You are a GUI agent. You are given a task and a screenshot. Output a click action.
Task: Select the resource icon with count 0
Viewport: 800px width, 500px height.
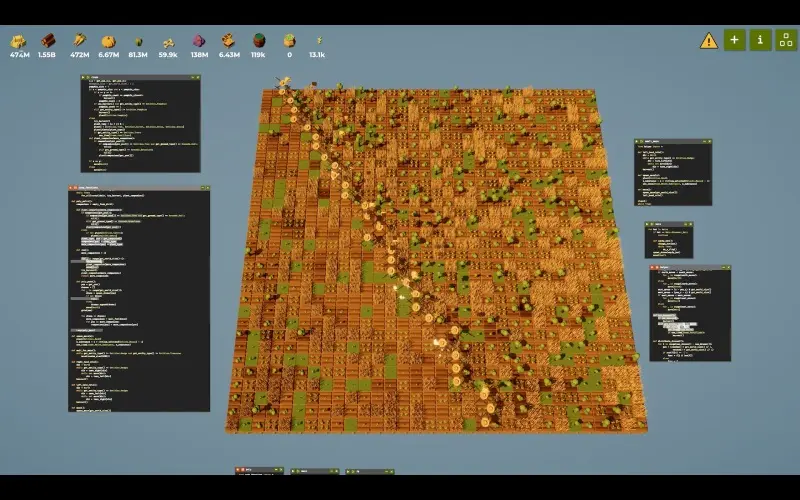point(290,41)
